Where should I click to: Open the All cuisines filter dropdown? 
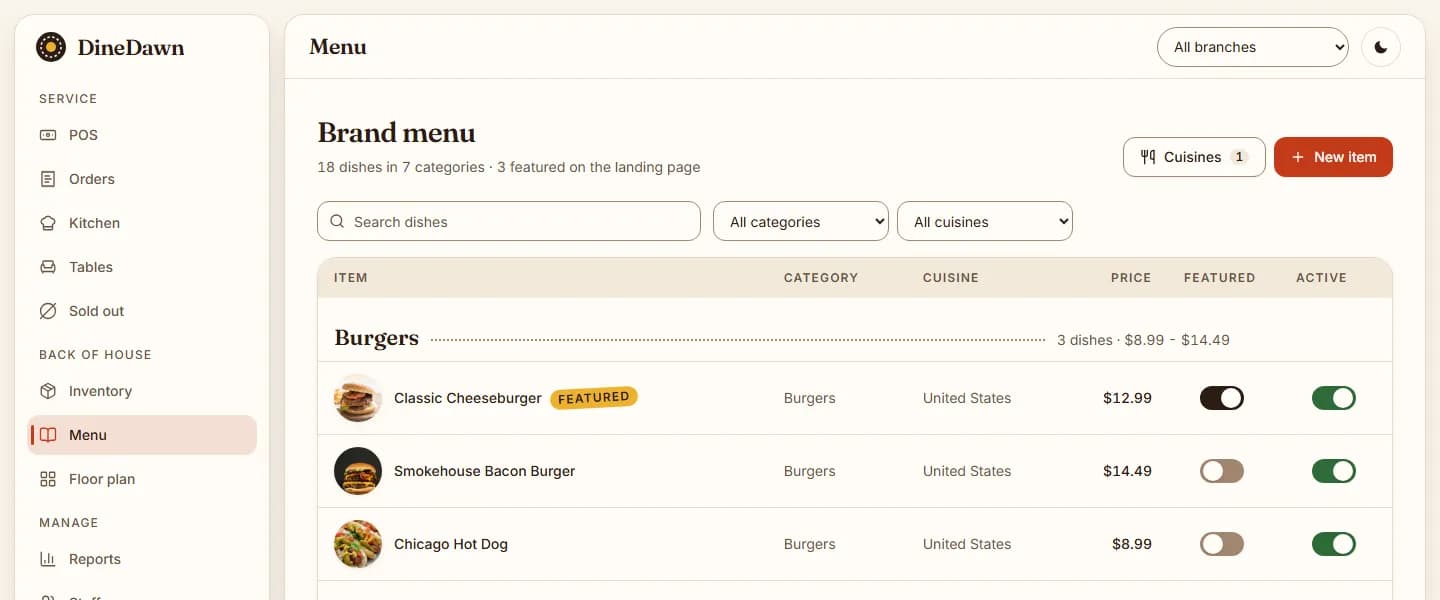pos(985,221)
